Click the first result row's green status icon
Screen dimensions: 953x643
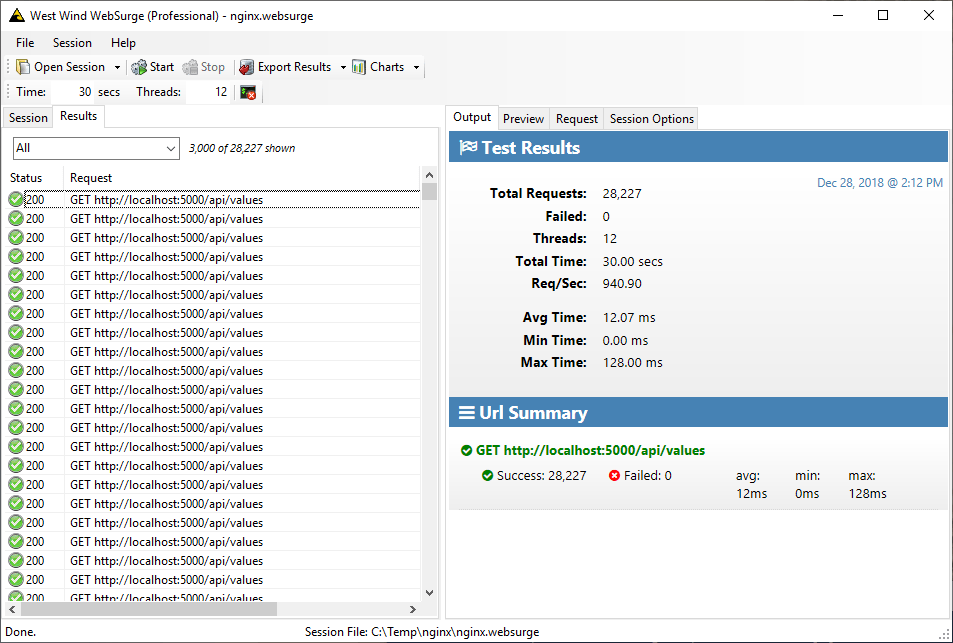point(16,200)
